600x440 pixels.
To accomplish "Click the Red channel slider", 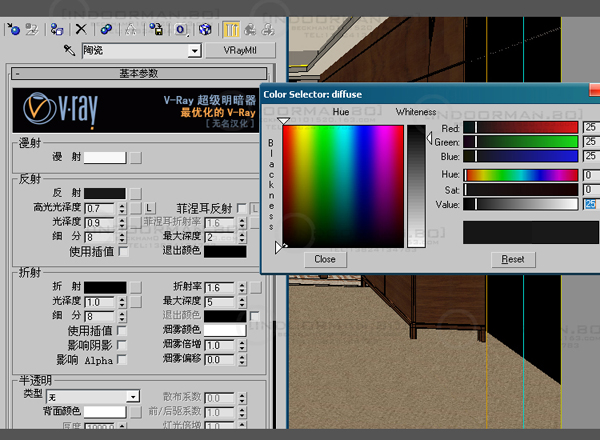I will pyautogui.click(x=520, y=128).
